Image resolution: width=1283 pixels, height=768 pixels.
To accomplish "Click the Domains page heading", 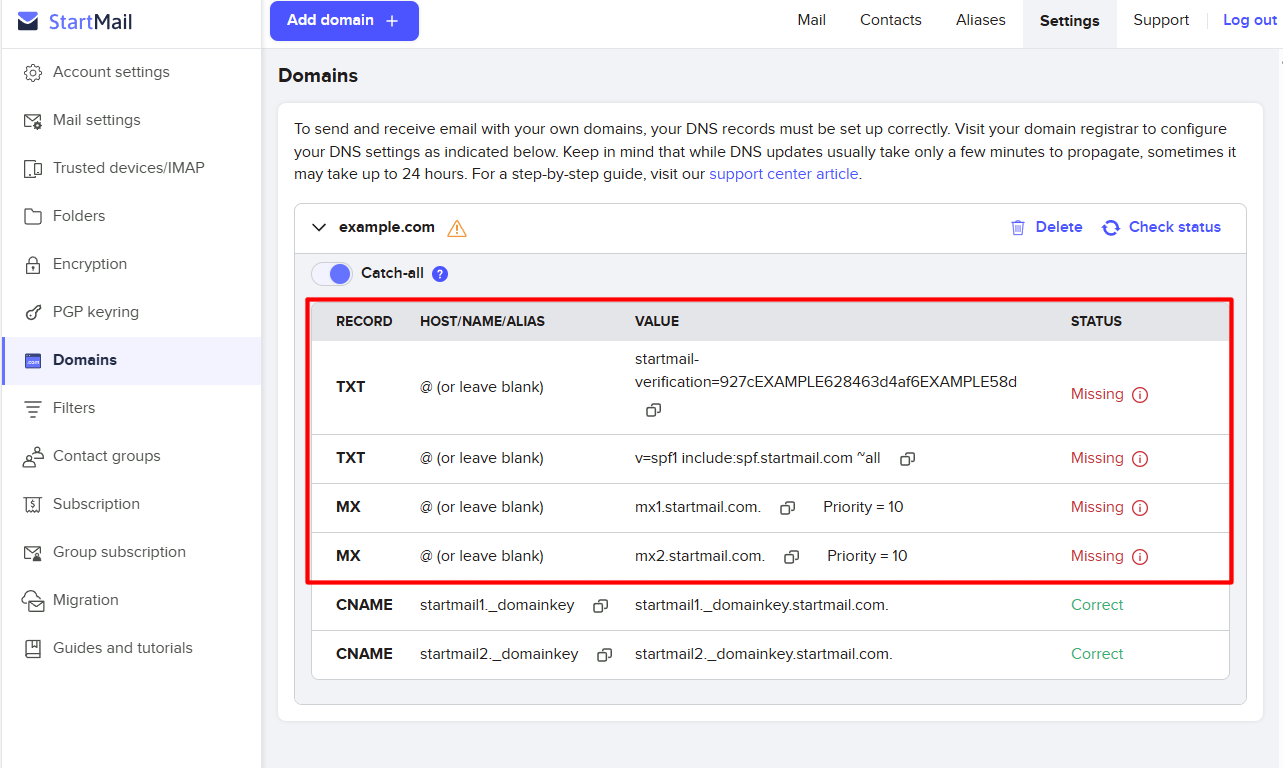I will 318,75.
